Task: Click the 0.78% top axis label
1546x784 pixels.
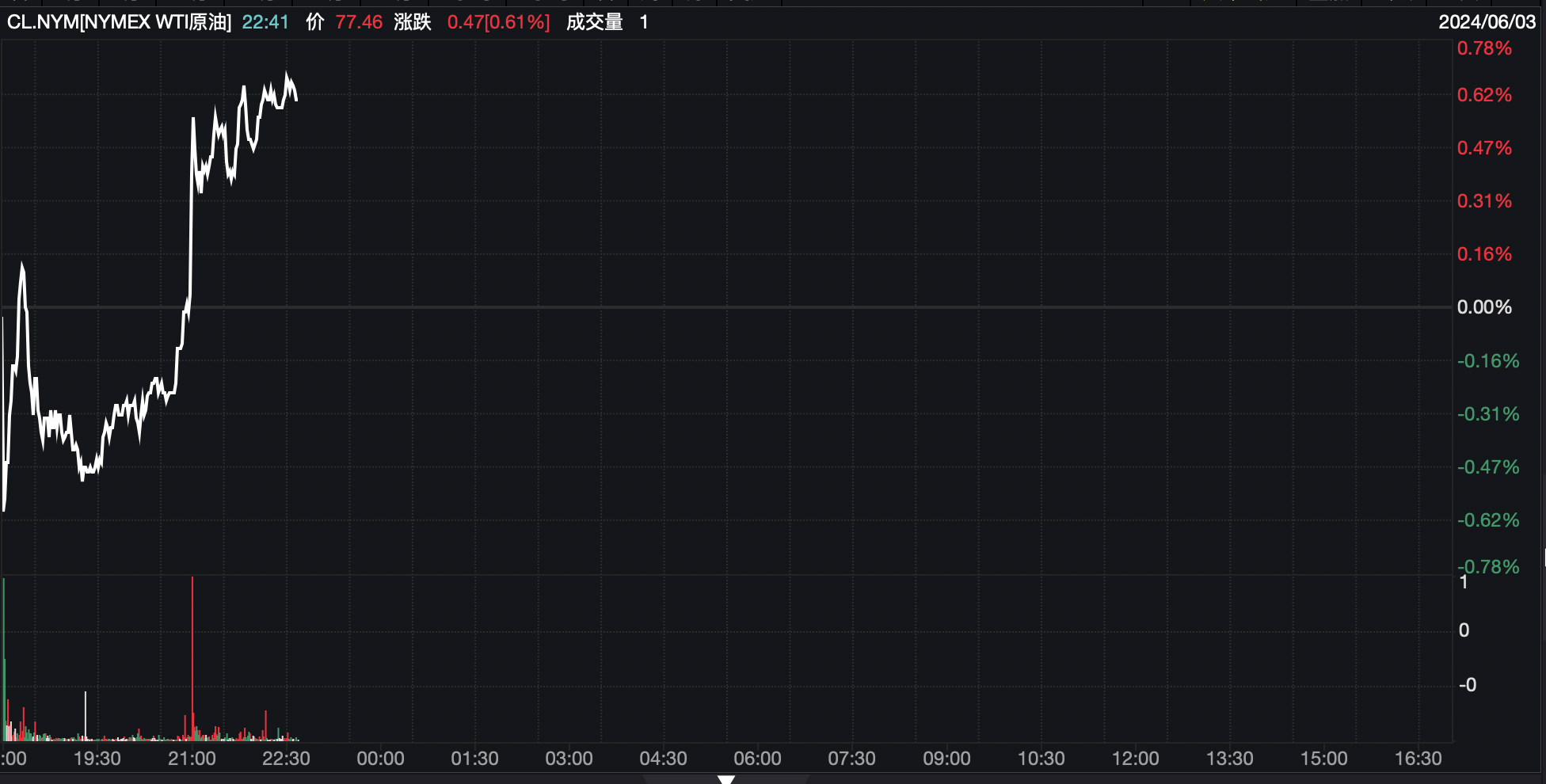Action: [1483, 48]
